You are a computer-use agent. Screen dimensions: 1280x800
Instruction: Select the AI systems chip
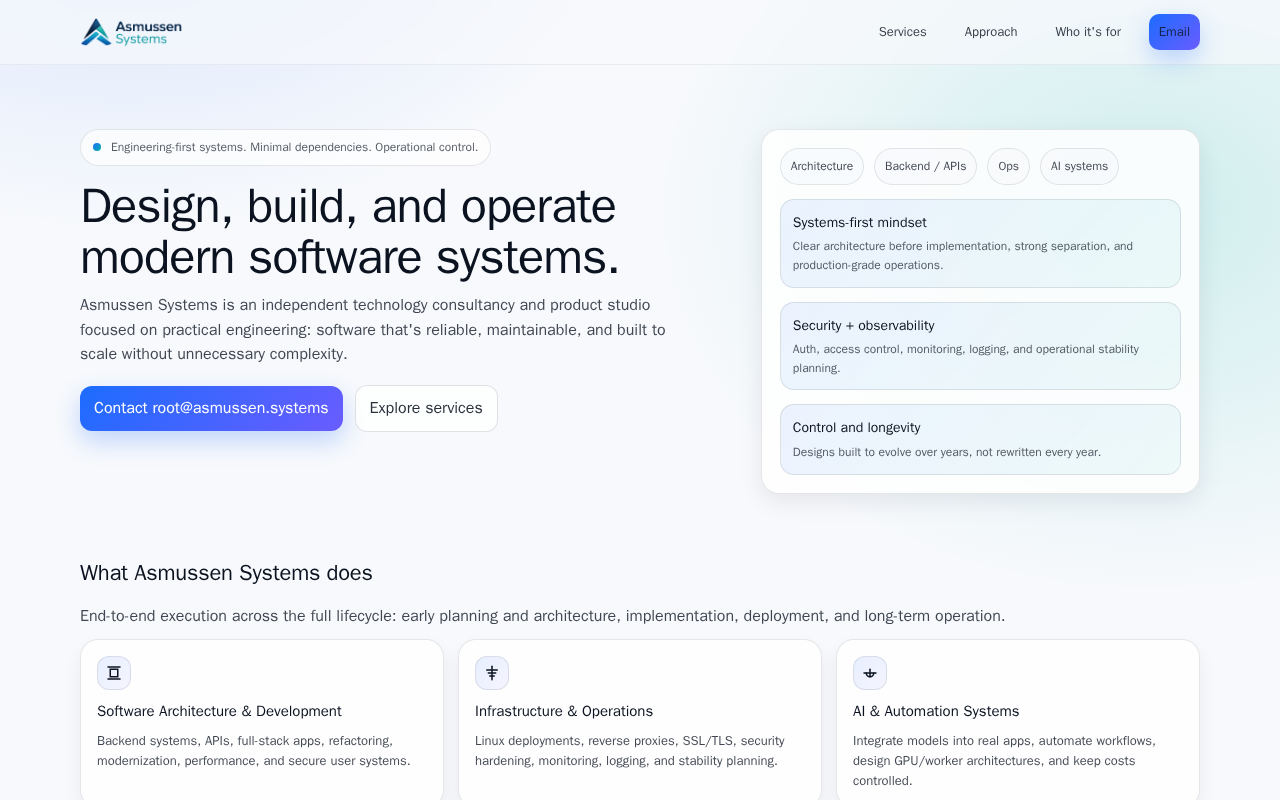[x=1079, y=166]
